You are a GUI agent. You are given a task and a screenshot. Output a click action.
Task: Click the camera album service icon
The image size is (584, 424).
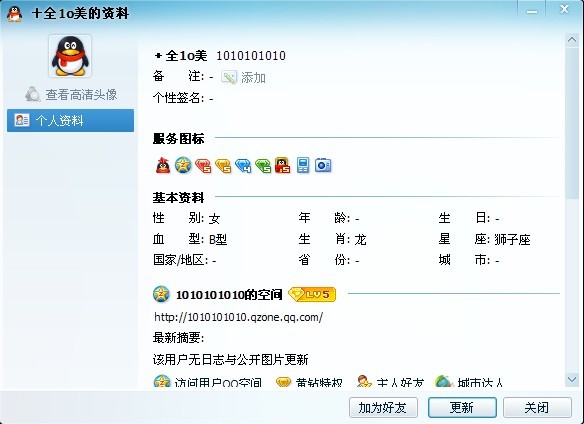point(323,165)
